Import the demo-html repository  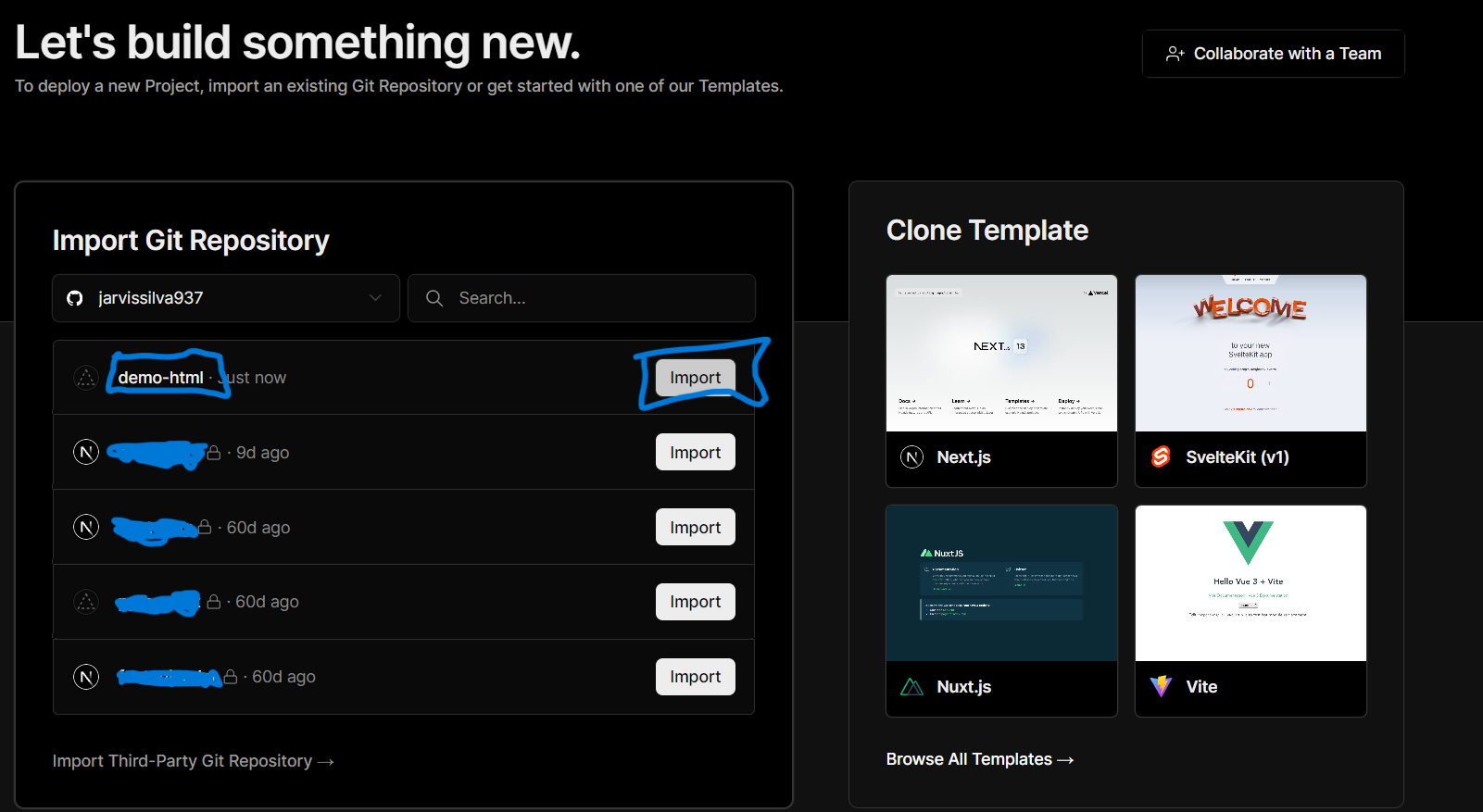(x=695, y=378)
